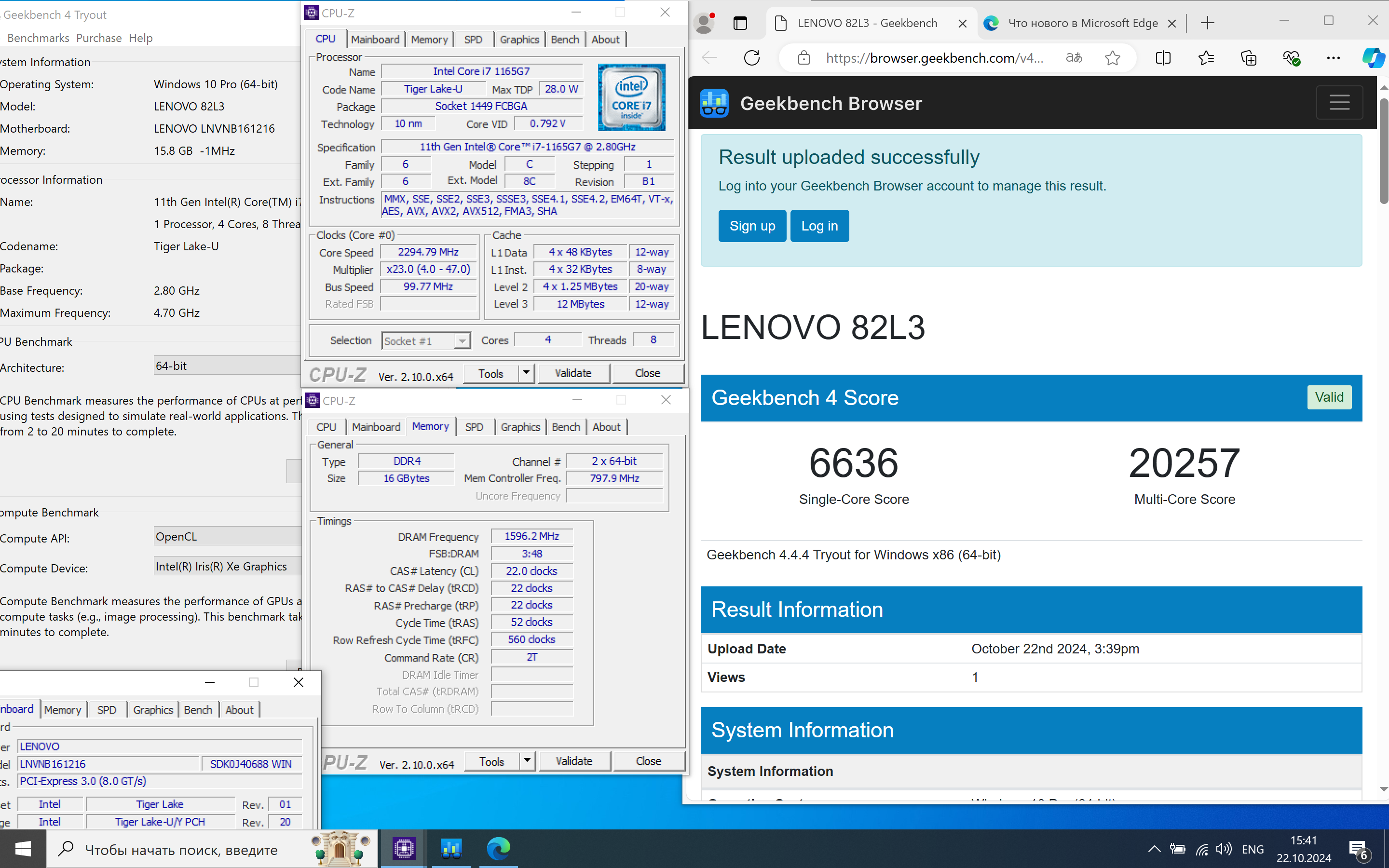Click the Intel Core i7 logo in CPU-Z
1389x868 pixels.
click(x=631, y=97)
